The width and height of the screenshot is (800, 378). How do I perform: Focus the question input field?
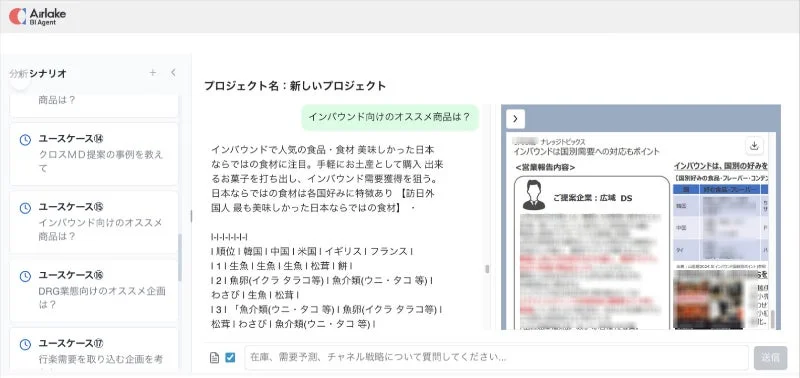(x=496, y=358)
